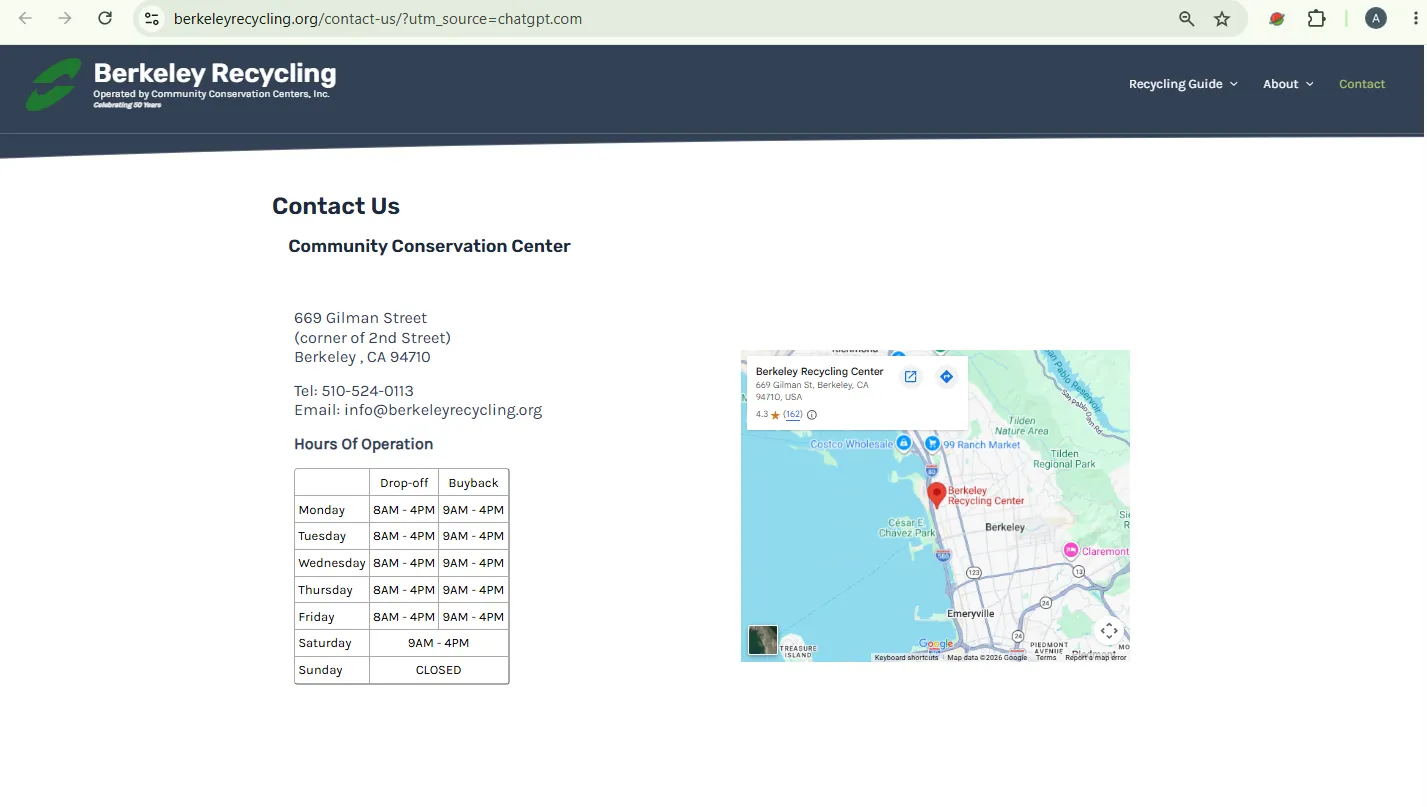This screenshot has width=1427, height=807.
Task: Expand the Recycling Guide menu
Action: point(1183,84)
